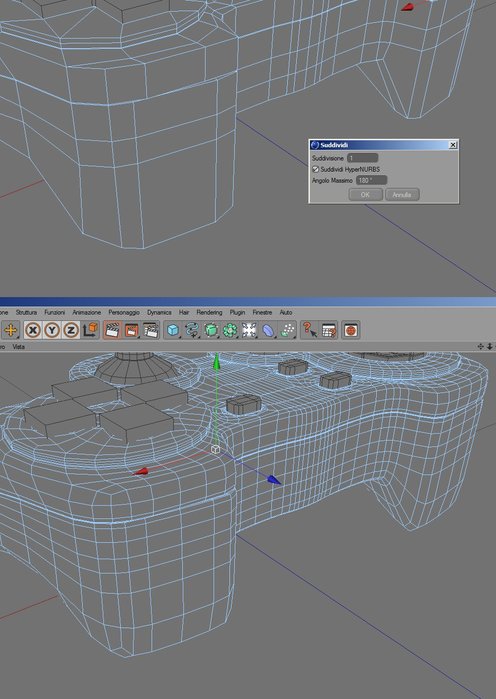Open the Struttura menu
Image resolution: width=496 pixels, height=699 pixels.
pyautogui.click(x=26, y=312)
